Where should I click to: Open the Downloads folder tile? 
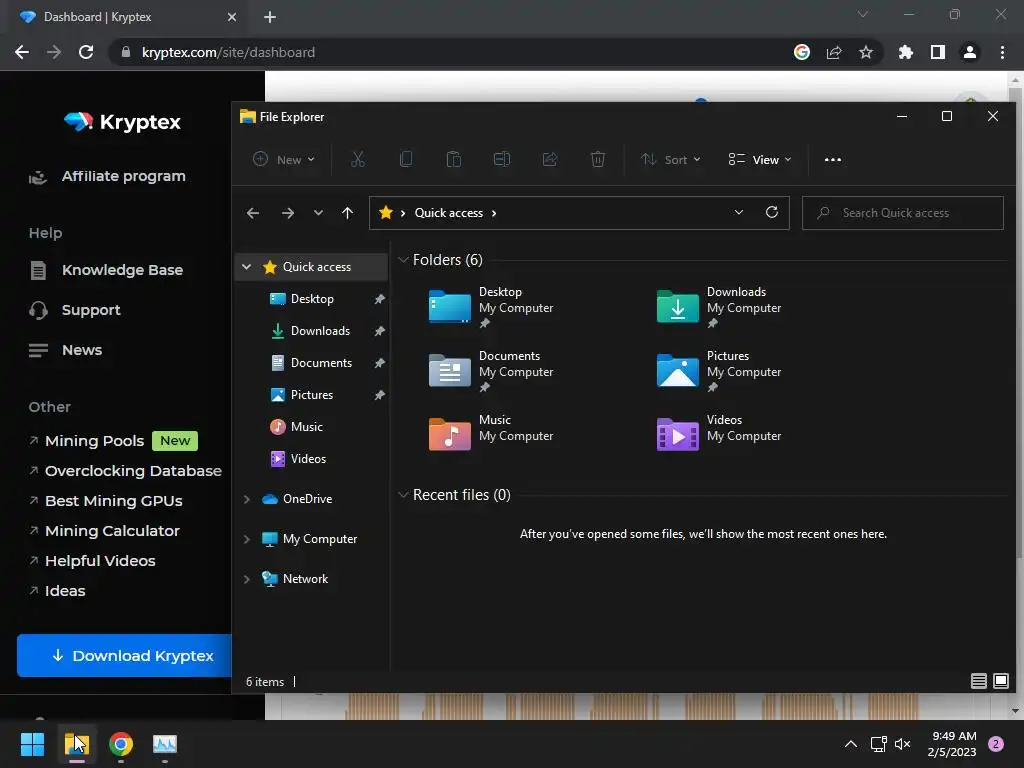719,306
